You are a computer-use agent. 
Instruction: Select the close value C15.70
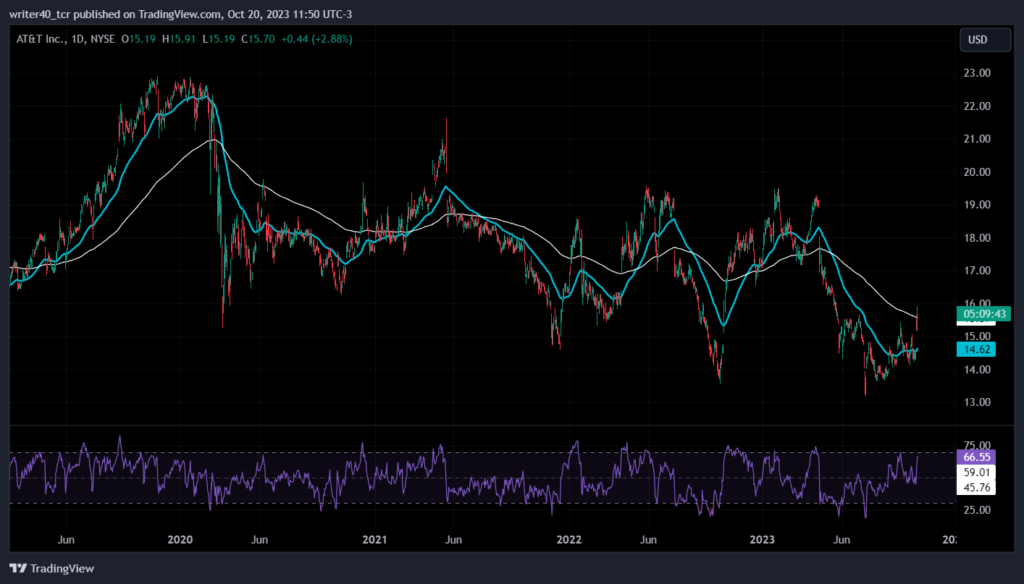pyautogui.click(x=258, y=39)
